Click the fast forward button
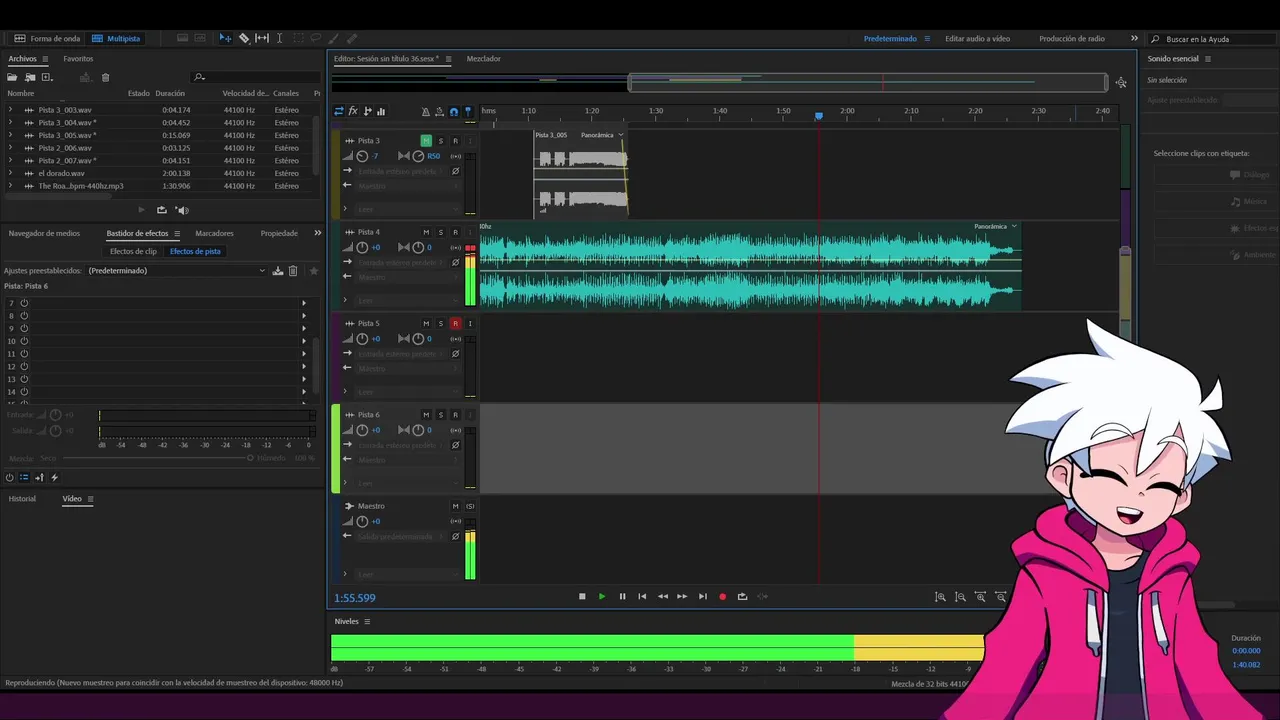The width and height of the screenshot is (1280, 720). click(682, 596)
